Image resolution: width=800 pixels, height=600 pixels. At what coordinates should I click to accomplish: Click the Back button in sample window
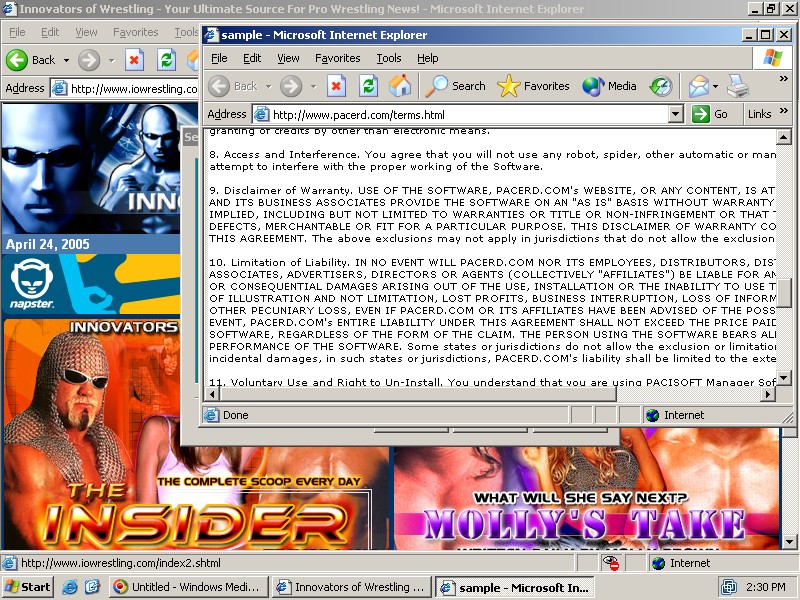pos(233,86)
